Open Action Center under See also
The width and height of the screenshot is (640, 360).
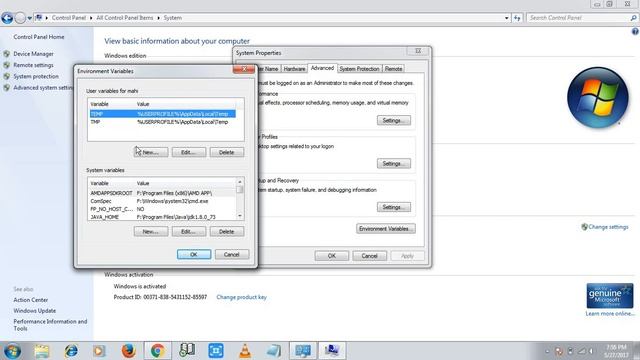tap(31, 300)
